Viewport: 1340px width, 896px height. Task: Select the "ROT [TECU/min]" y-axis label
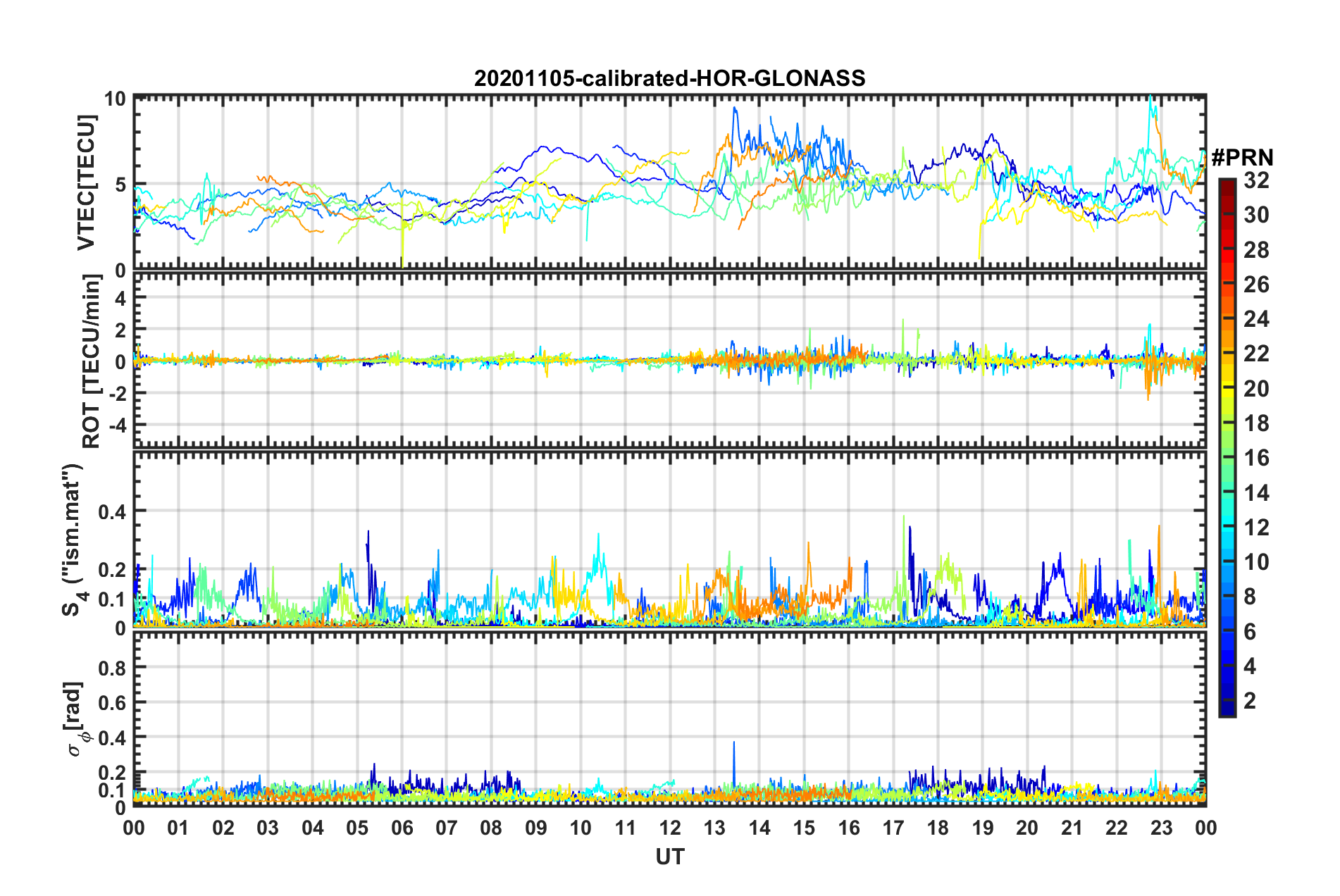pos(92,361)
